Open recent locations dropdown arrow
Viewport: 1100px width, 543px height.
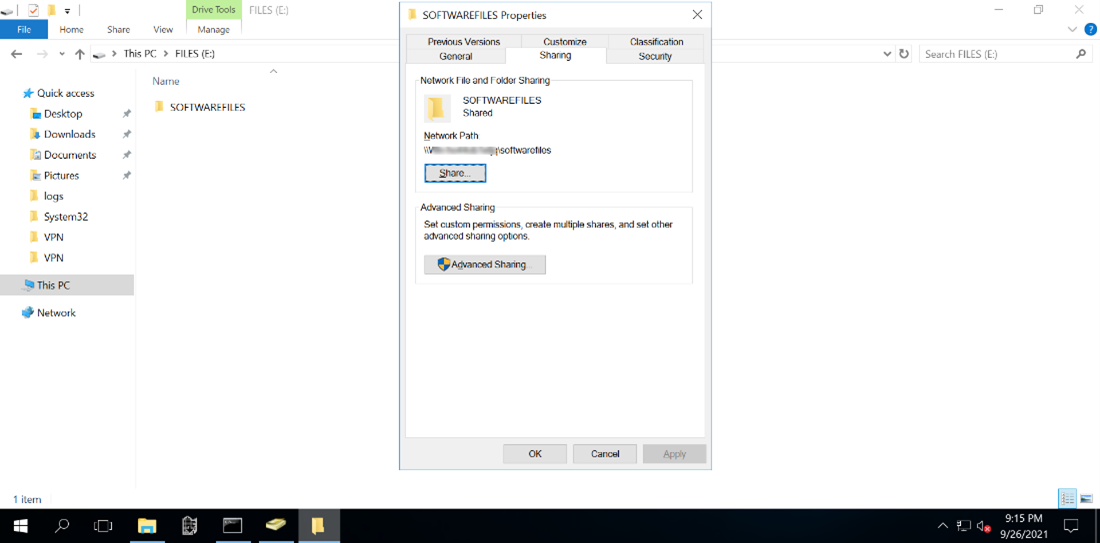(62, 54)
